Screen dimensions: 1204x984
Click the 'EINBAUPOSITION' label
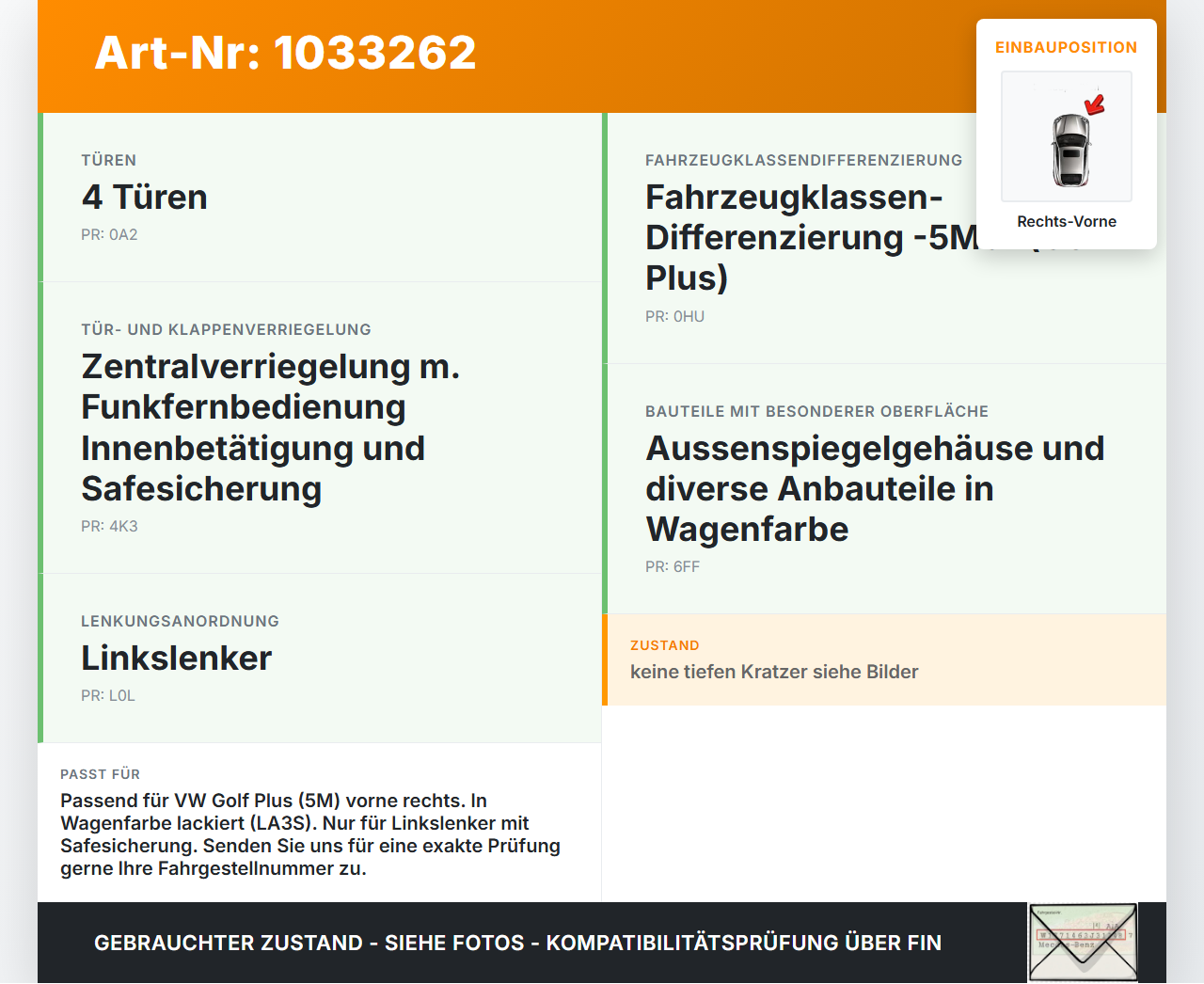point(1067,47)
